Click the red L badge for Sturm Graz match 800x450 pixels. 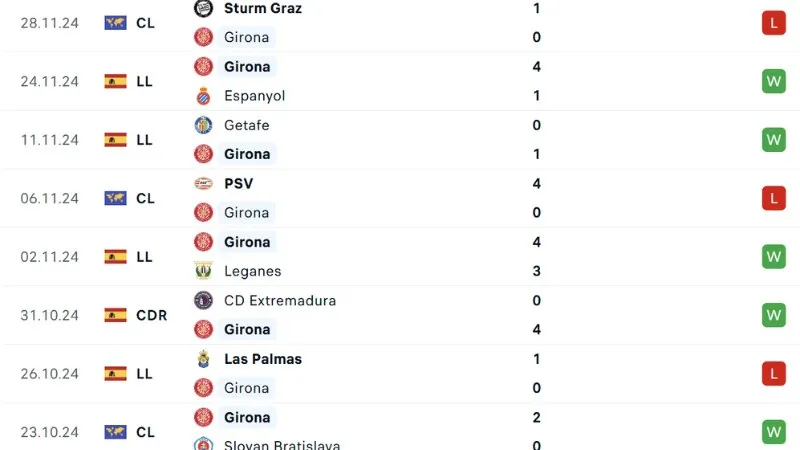(x=773, y=22)
